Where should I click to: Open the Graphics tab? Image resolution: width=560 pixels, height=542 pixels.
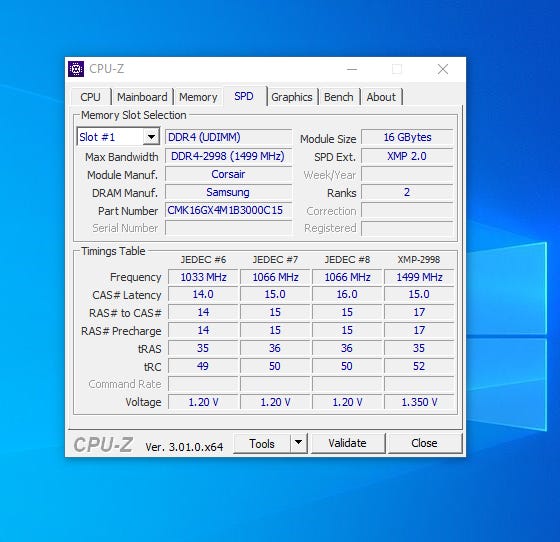pyautogui.click(x=292, y=97)
